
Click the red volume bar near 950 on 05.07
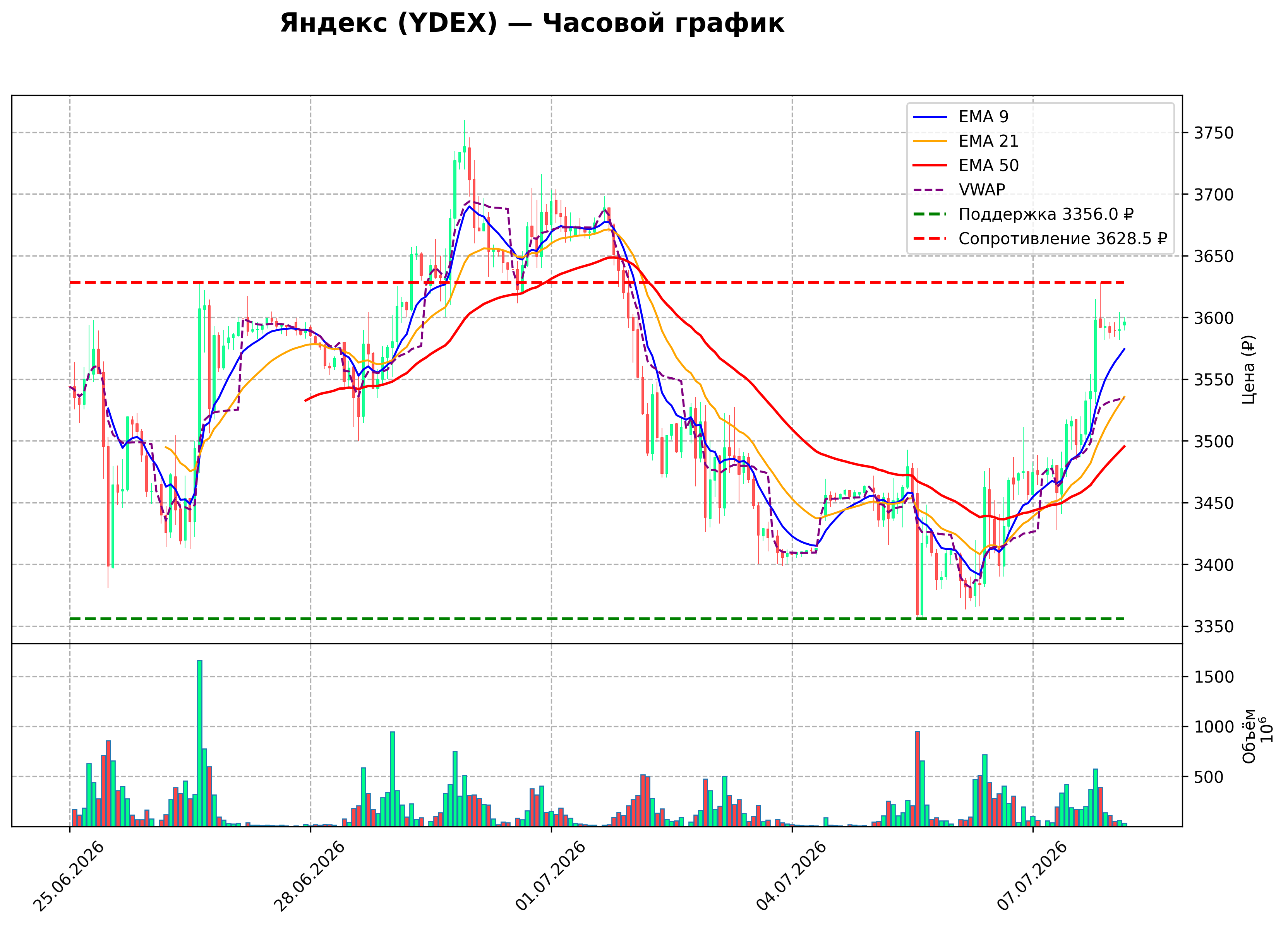tap(917, 779)
